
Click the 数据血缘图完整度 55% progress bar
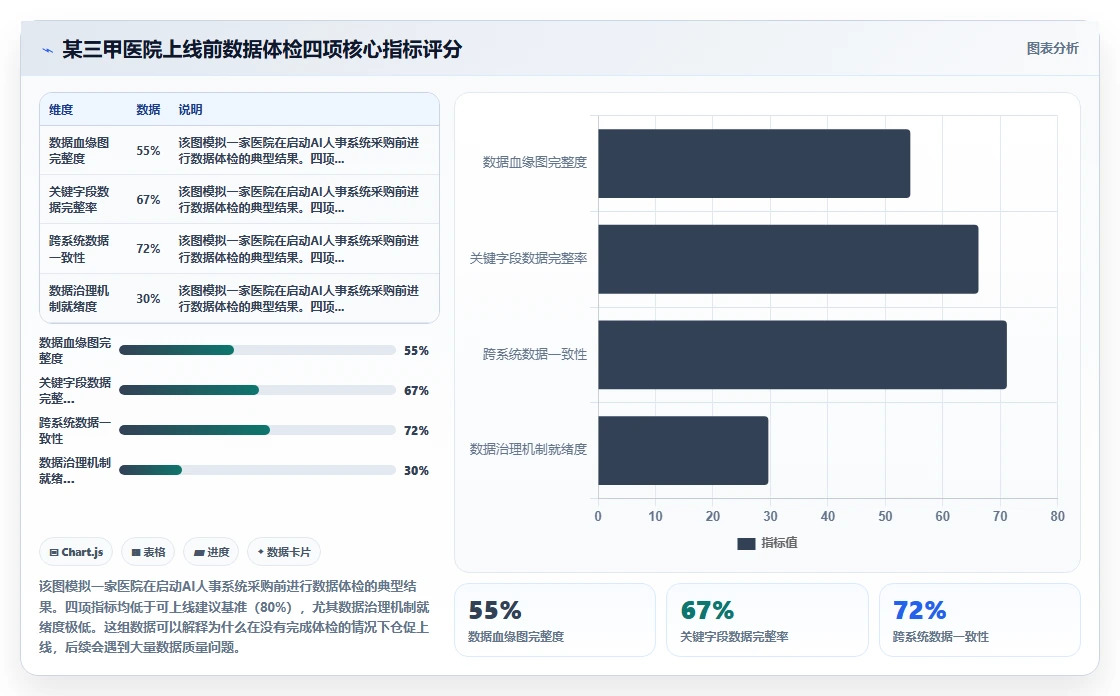(x=257, y=350)
